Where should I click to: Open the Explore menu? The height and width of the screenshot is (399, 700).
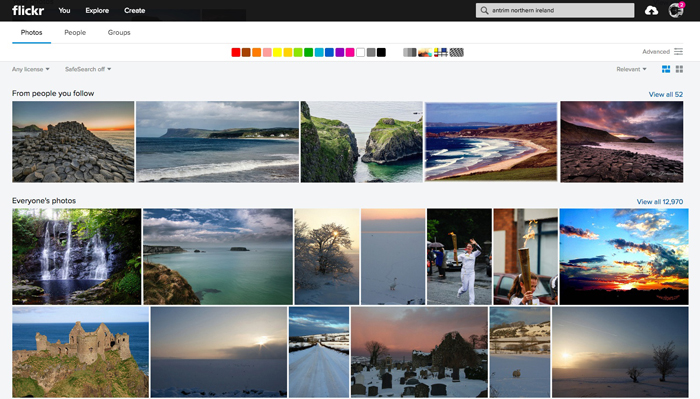[x=97, y=10]
